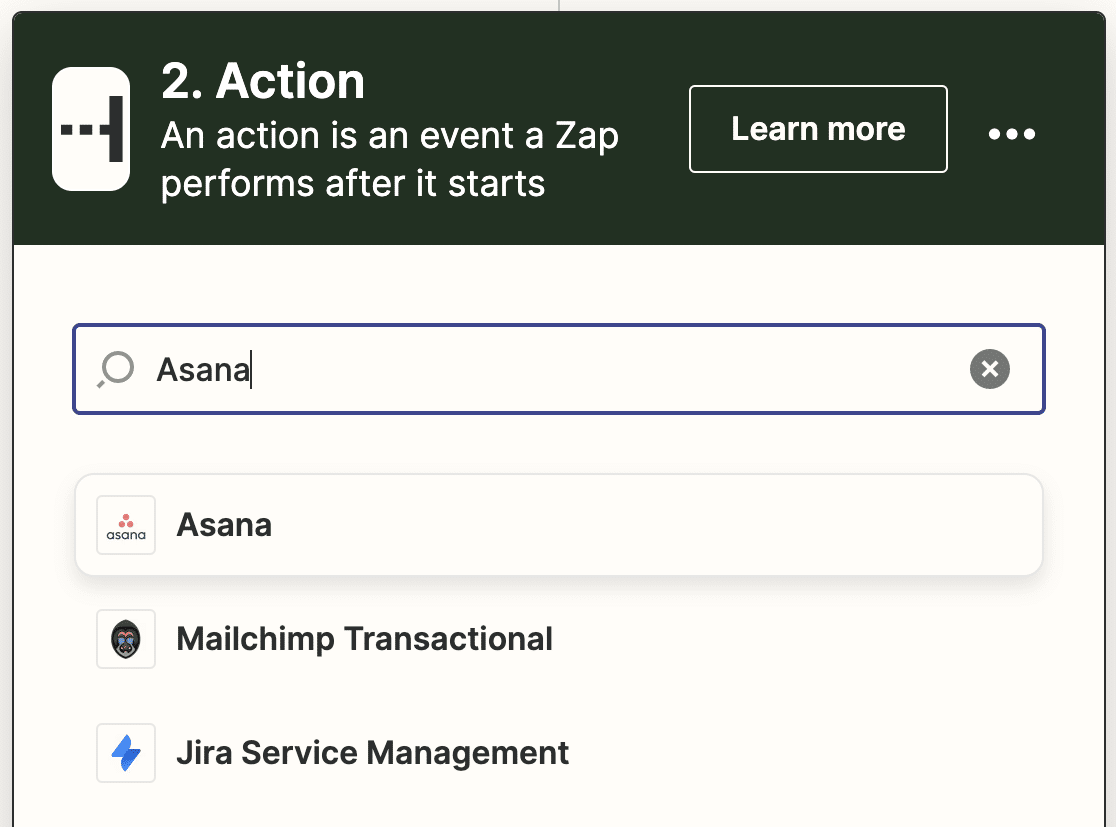This screenshot has width=1116, height=827.
Task: Click the Mailchimp Transactional monkey logo
Action: (x=126, y=639)
